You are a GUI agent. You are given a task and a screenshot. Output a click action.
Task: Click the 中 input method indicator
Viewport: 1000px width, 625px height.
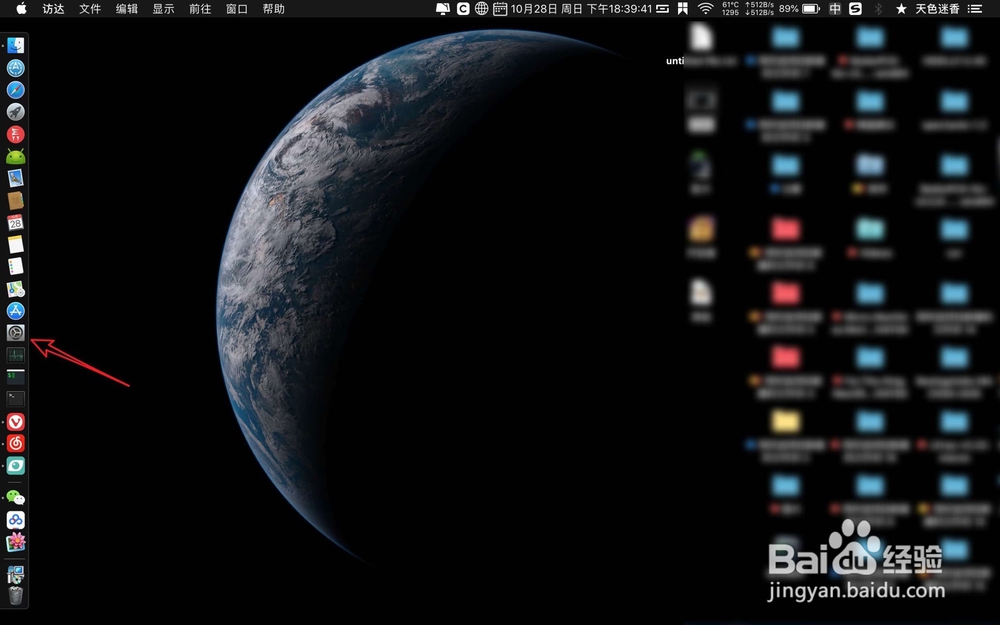coord(835,9)
